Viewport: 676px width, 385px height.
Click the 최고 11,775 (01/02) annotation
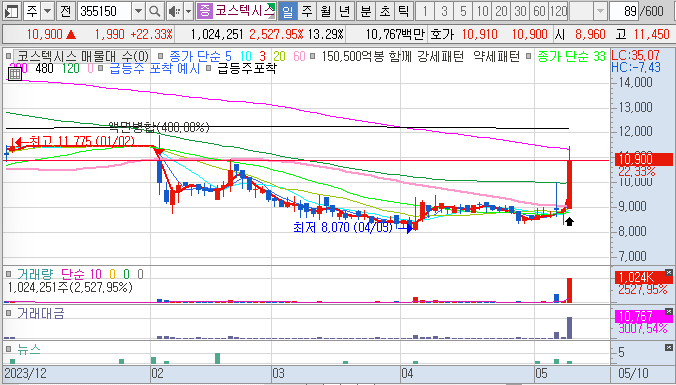coord(81,141)
